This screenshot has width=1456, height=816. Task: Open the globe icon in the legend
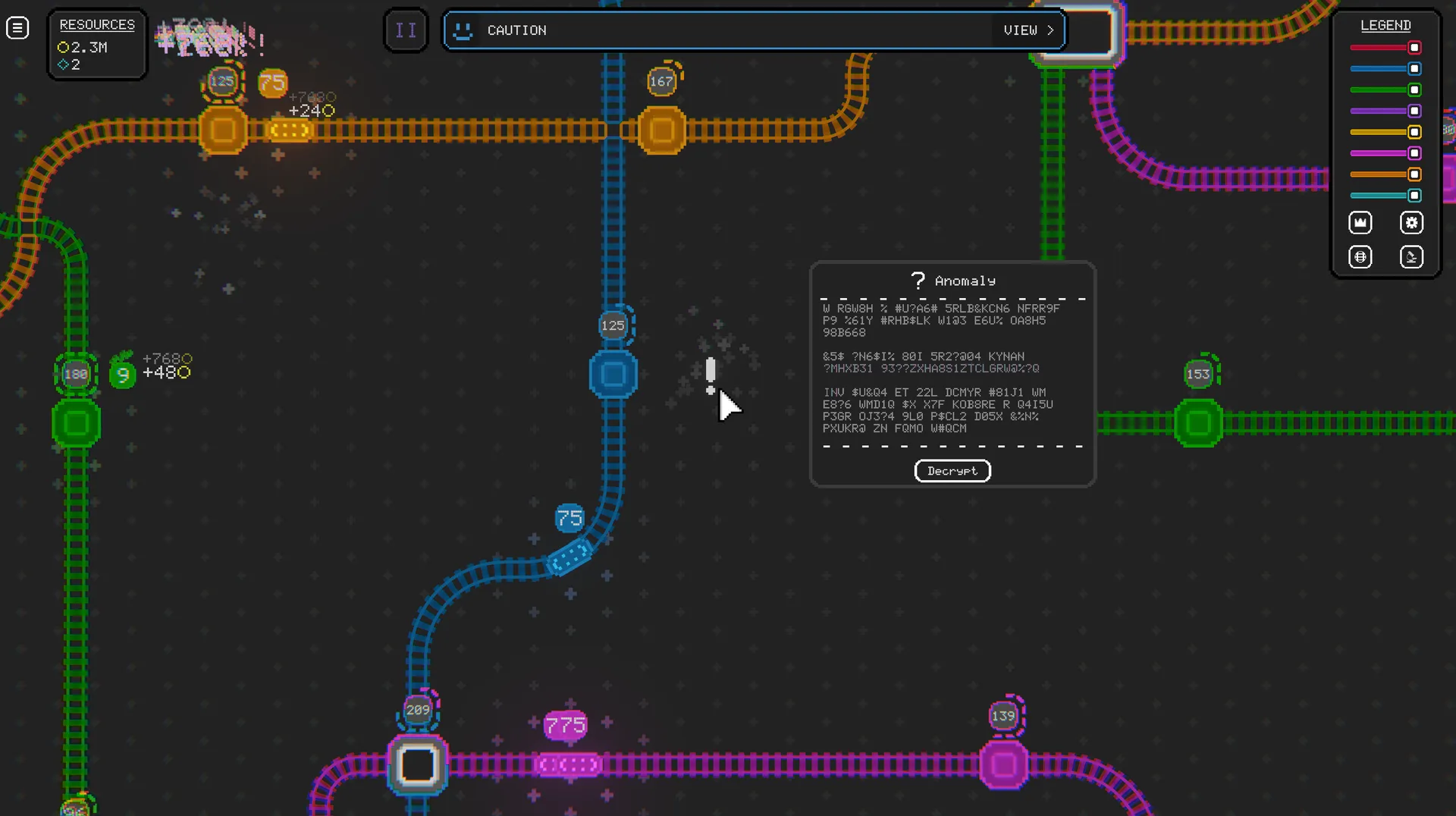point(1360,257)
